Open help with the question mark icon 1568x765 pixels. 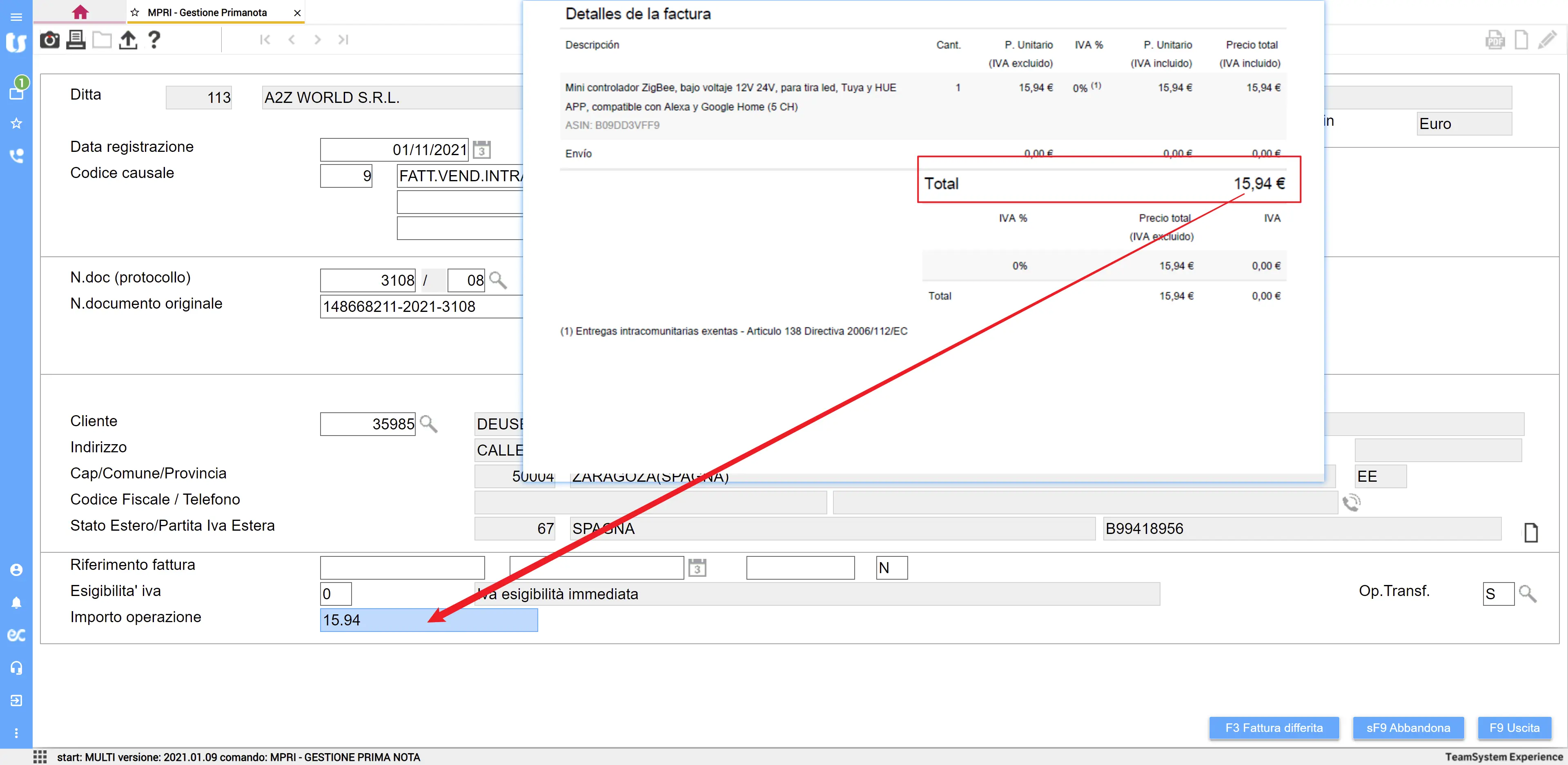pos(154,40)
